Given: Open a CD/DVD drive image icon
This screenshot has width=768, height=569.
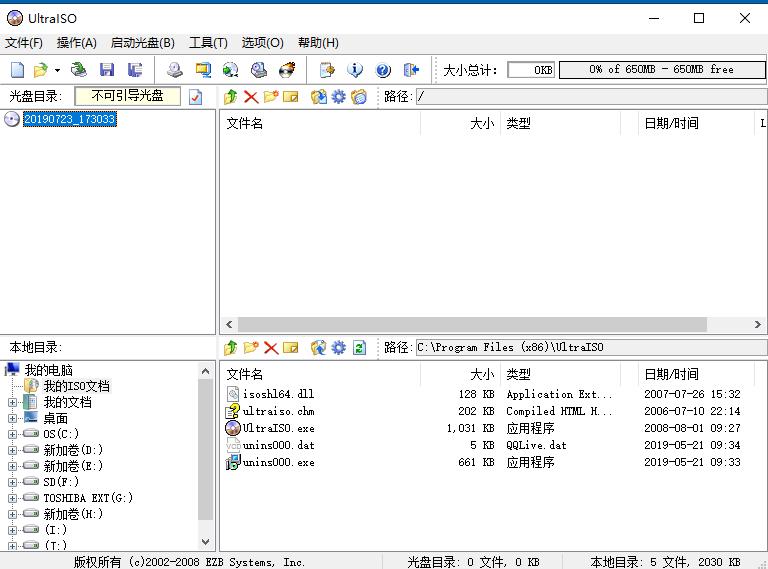Looking at the screenshot, I should point(78,70).
